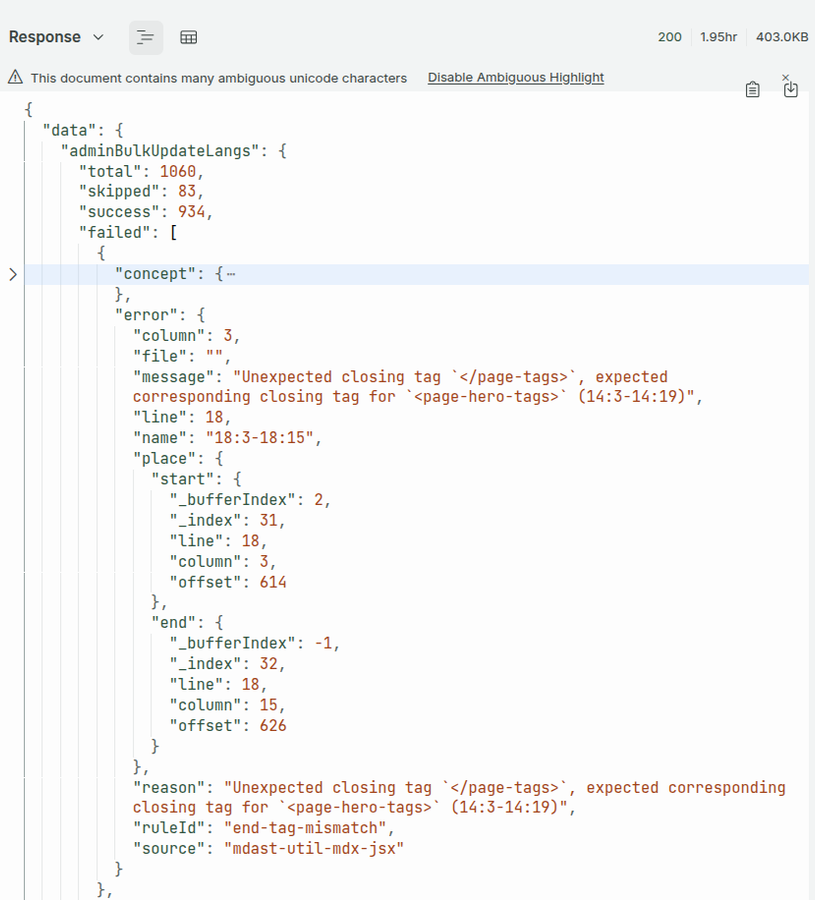Screen dimensions: 815x900
Task: Download response icon
Action: tap(791, 90)
